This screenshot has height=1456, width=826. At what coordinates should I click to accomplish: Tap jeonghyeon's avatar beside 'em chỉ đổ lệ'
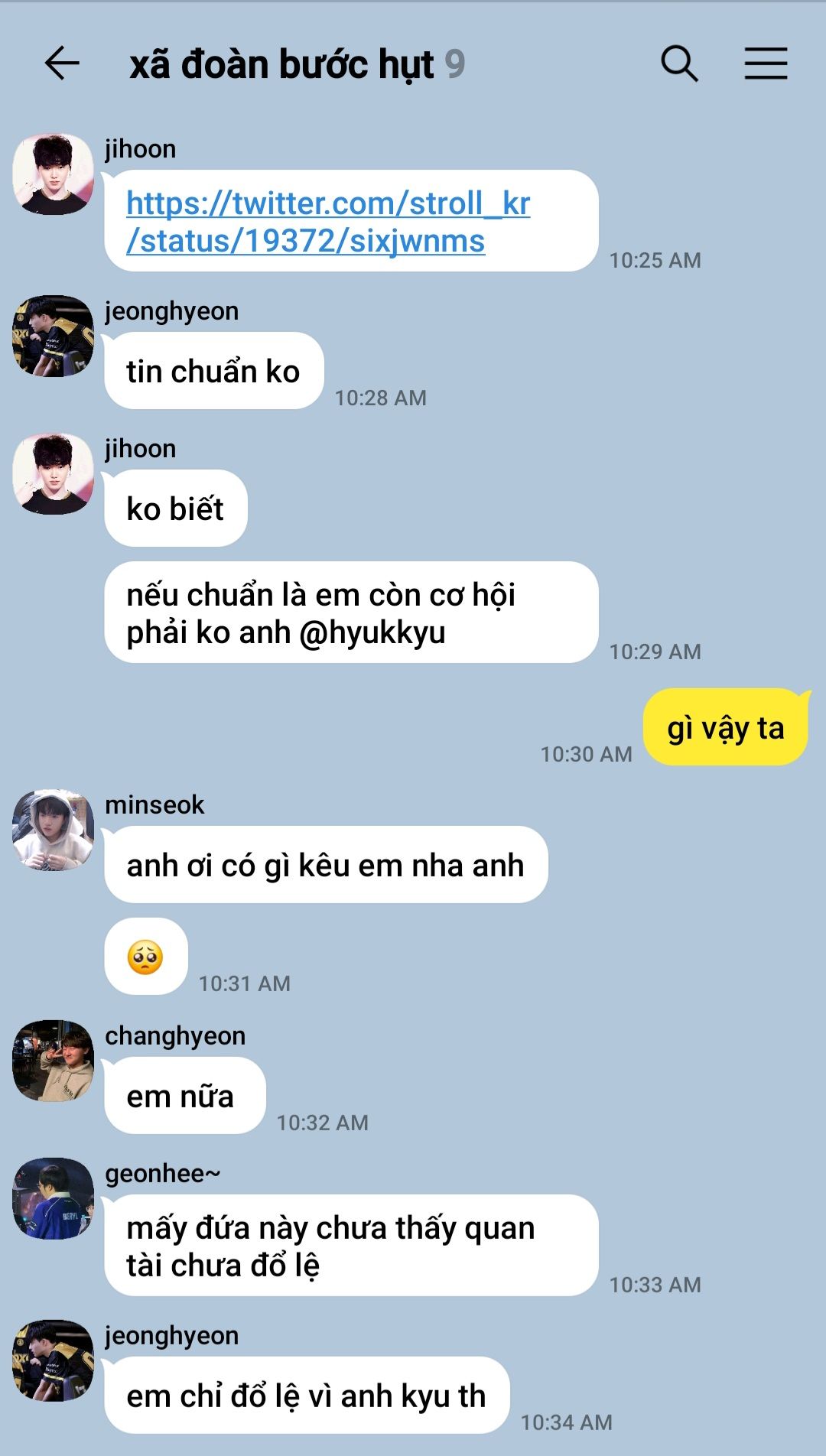click(x=54, y=1361)
